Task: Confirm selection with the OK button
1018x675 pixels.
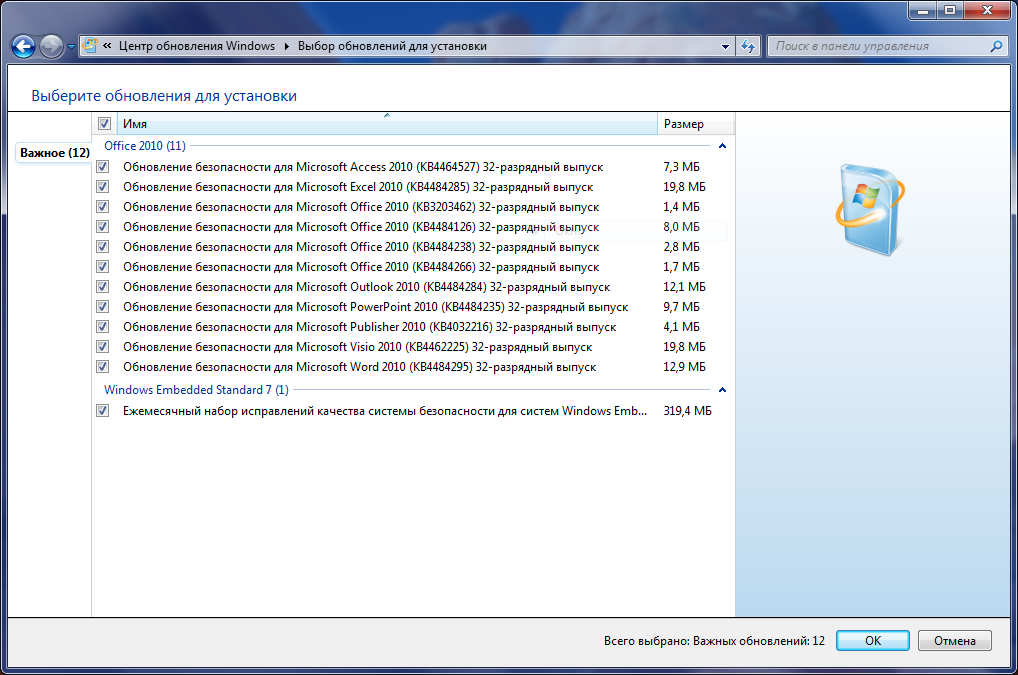Action: pos(873,641)
